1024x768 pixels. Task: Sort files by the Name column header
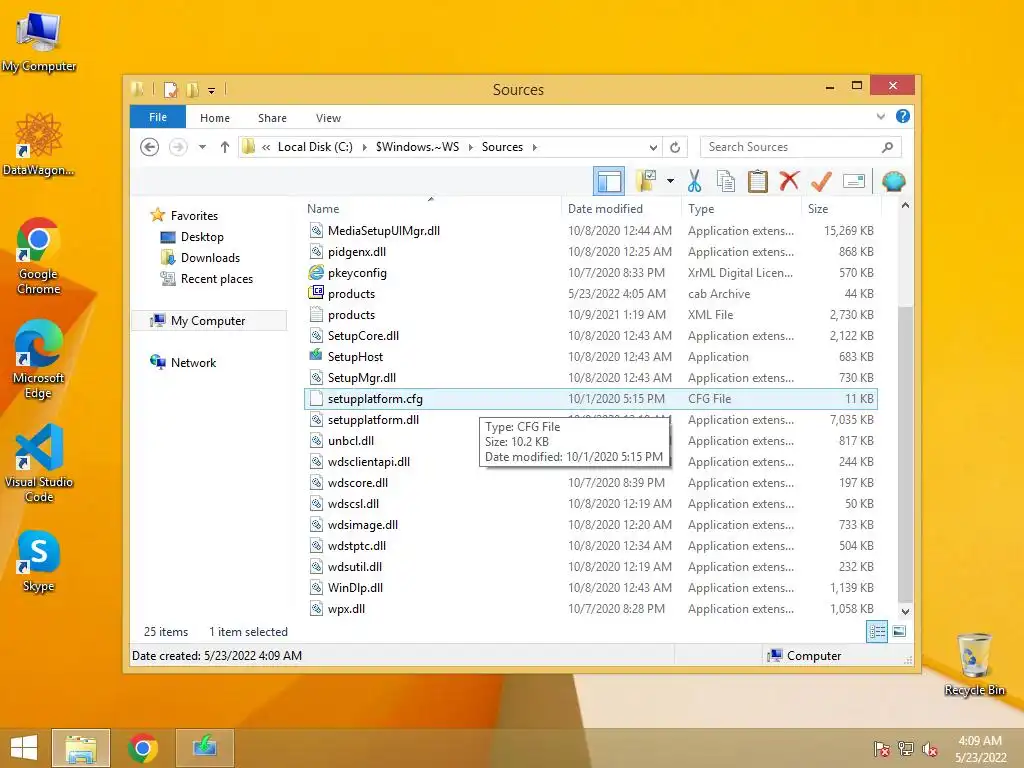(x=432, y=208)
